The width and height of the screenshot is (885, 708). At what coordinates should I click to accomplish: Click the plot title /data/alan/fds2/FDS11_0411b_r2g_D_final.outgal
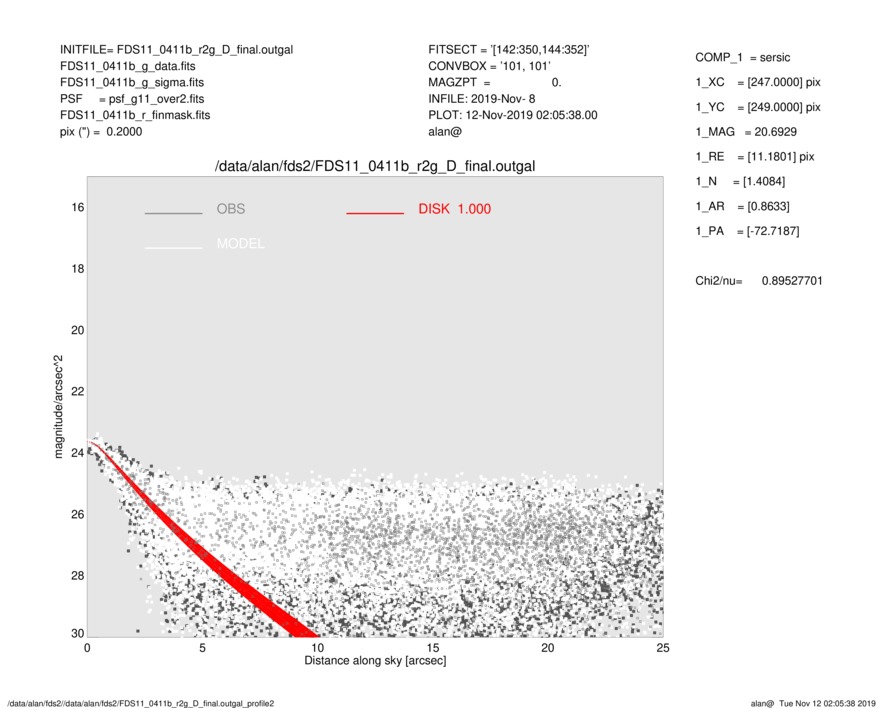(x=375, y=167)
